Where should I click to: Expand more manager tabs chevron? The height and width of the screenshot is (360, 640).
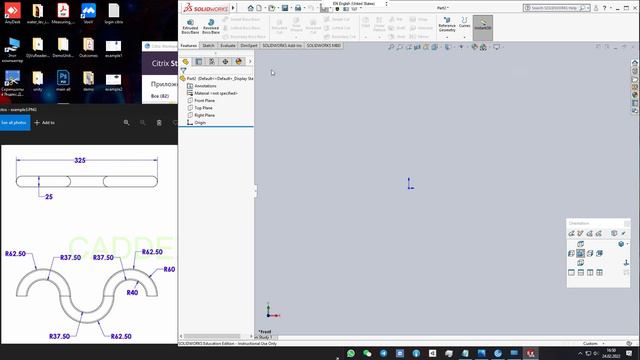point(250,62)
